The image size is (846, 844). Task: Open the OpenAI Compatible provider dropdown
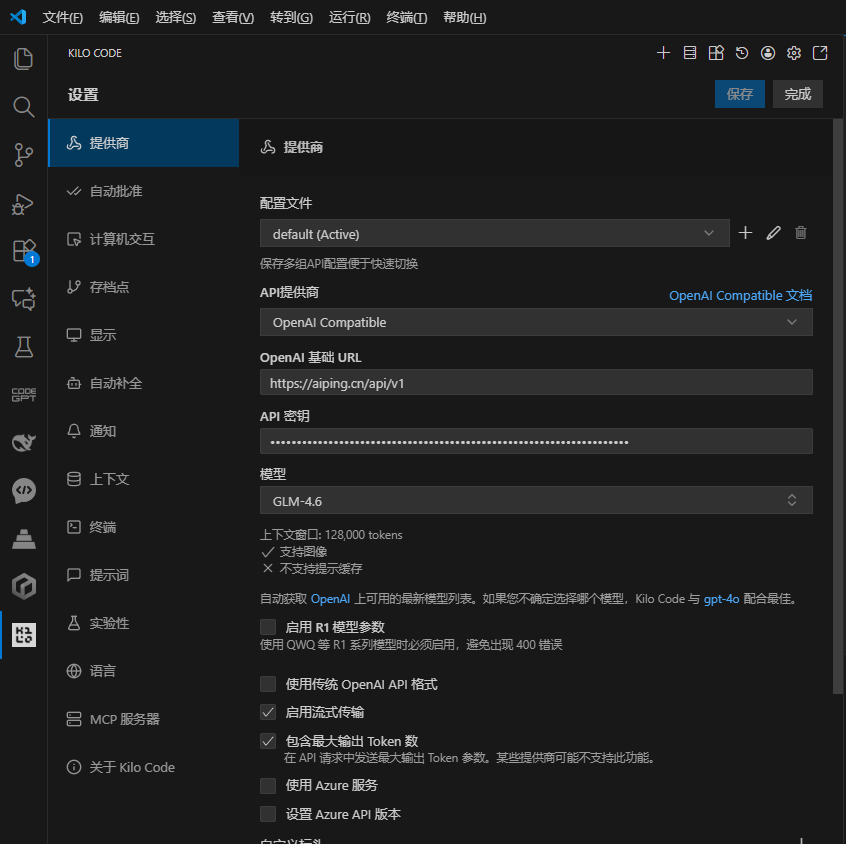pos(536,322)
